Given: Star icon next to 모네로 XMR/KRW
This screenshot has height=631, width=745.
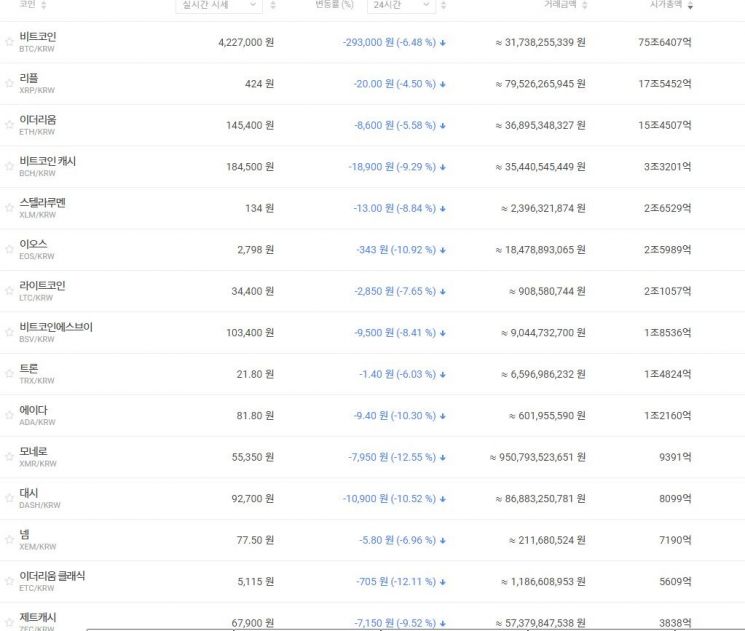Looking at the screenshot, I should (9, 457).
